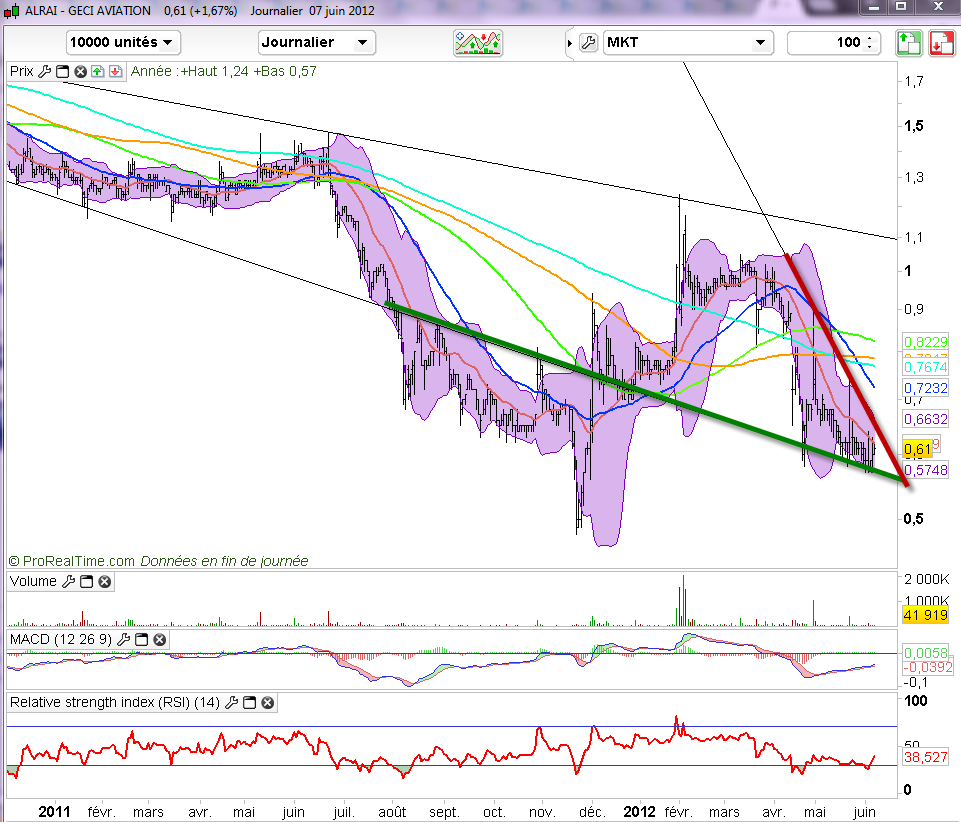Screen dimensions: 961x822
Task: Click the red down arrow in Prix panel
Action: (x=115, y=72)
